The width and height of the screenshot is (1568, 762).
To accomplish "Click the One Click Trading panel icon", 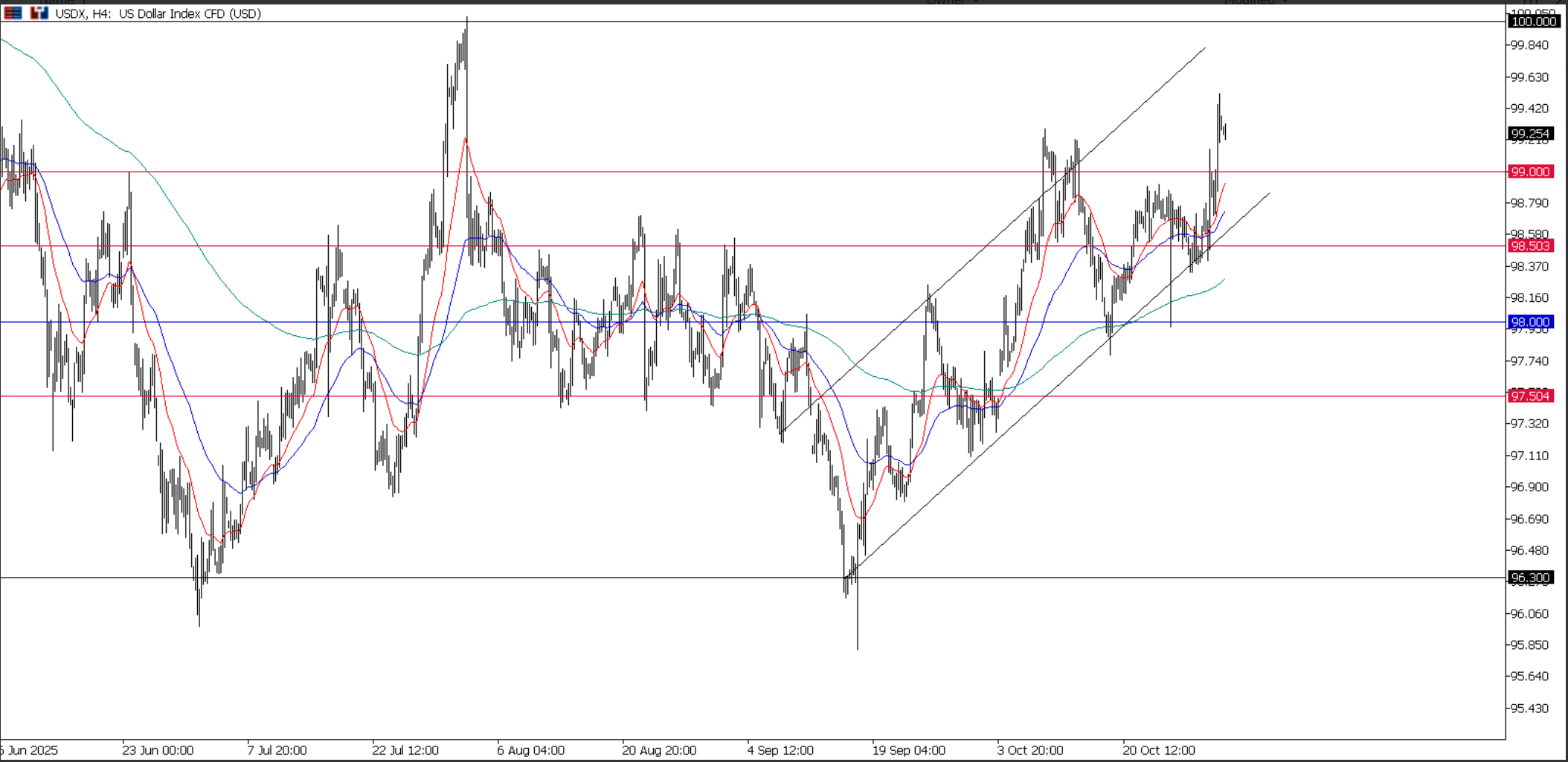I will coord(13,13).
